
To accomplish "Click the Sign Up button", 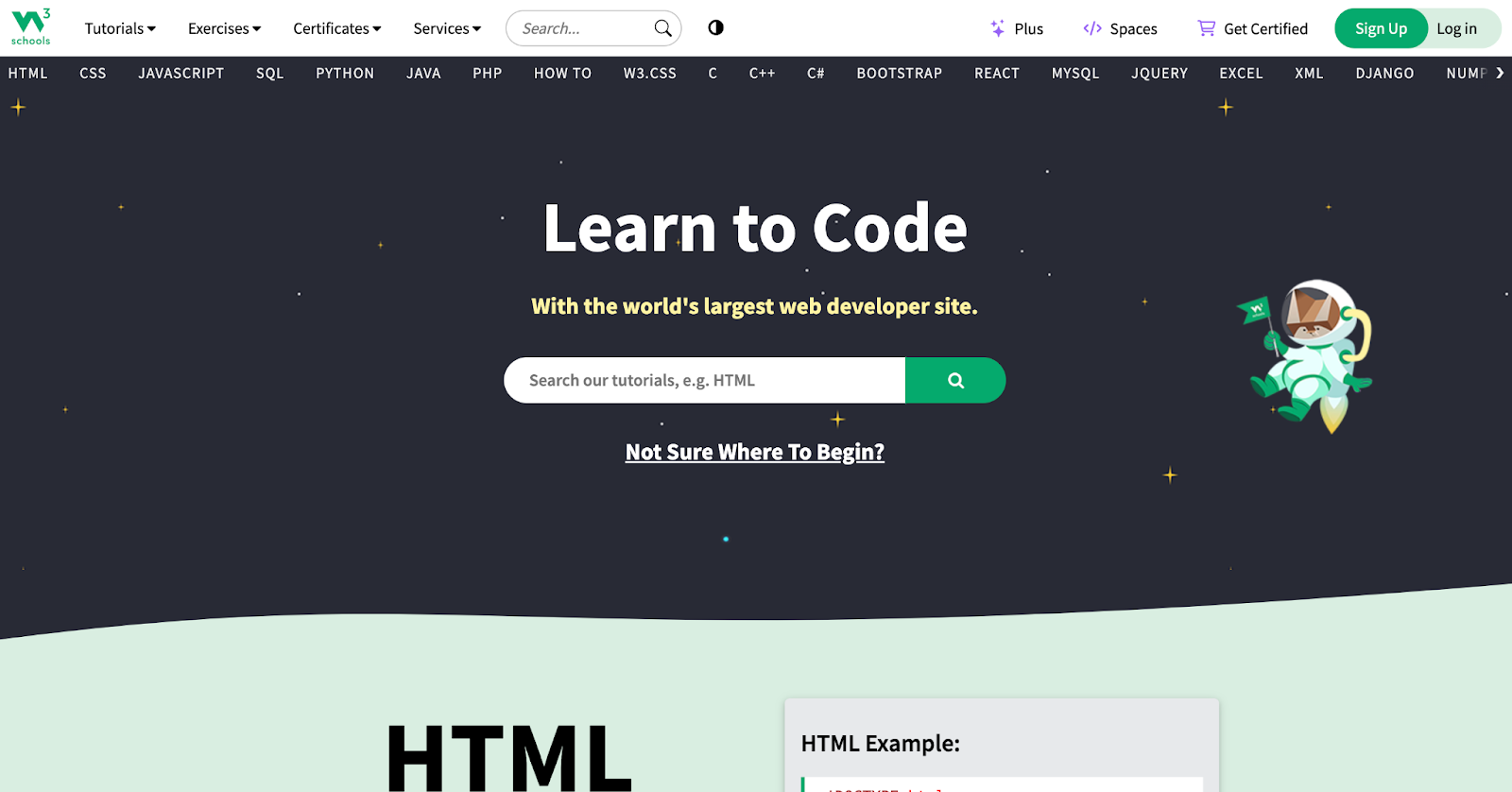I will coord(1381,28).
